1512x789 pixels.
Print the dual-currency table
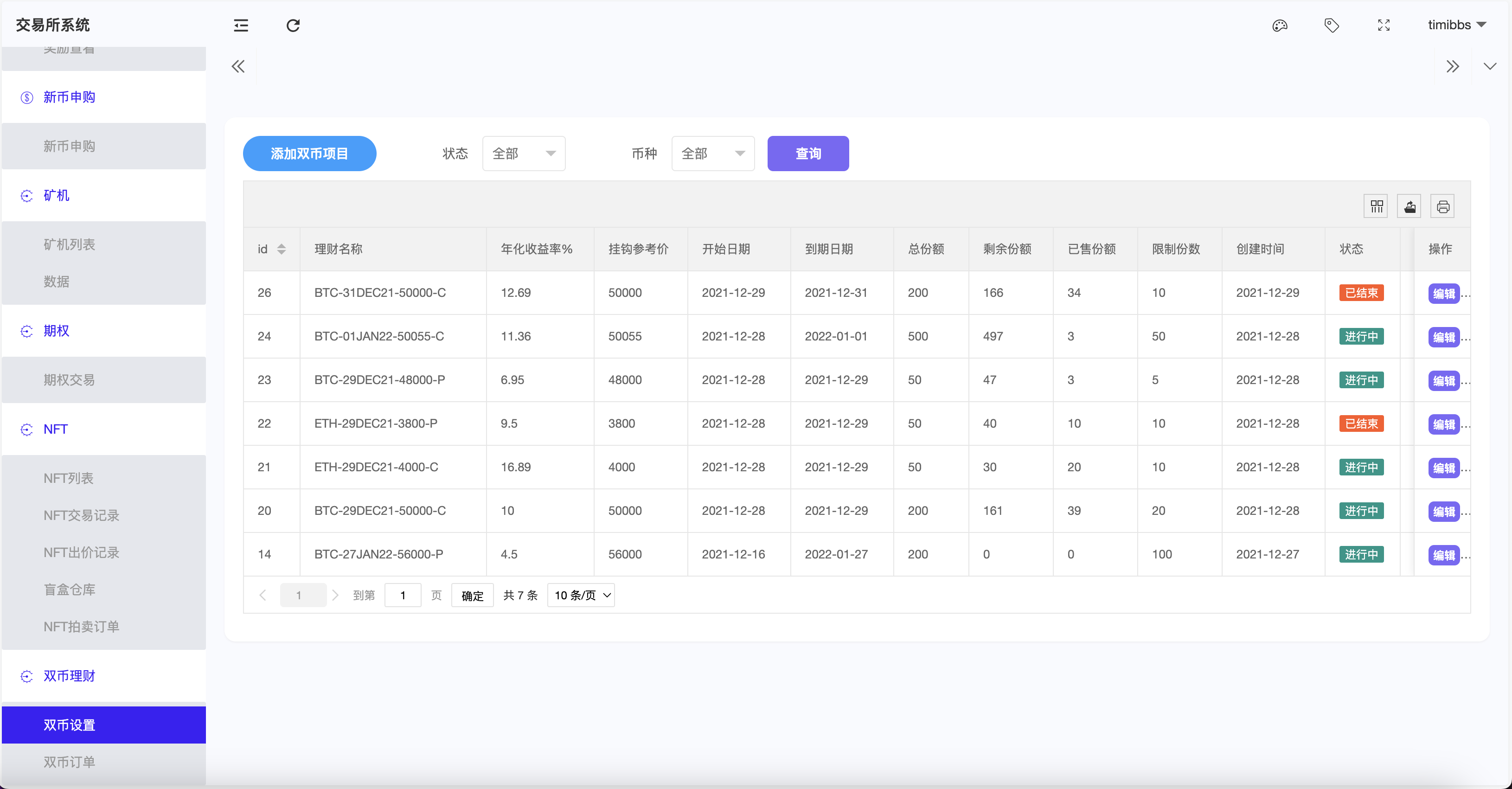[x=1443, y=206]
